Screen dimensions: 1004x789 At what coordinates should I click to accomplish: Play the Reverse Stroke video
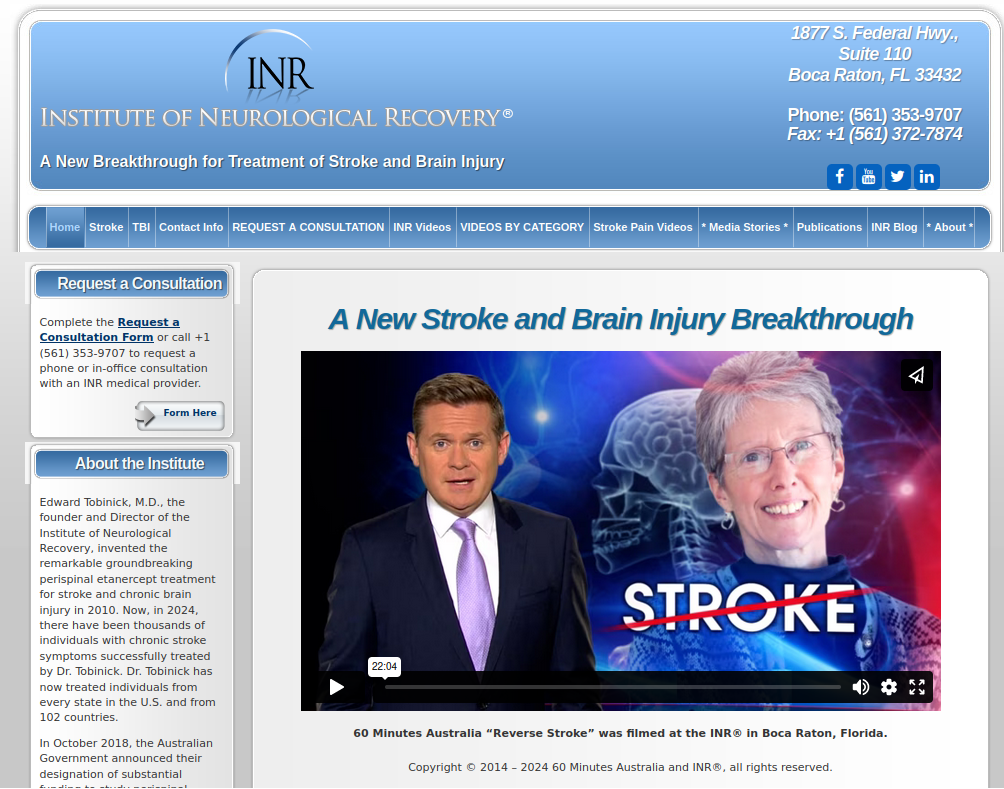336,687
